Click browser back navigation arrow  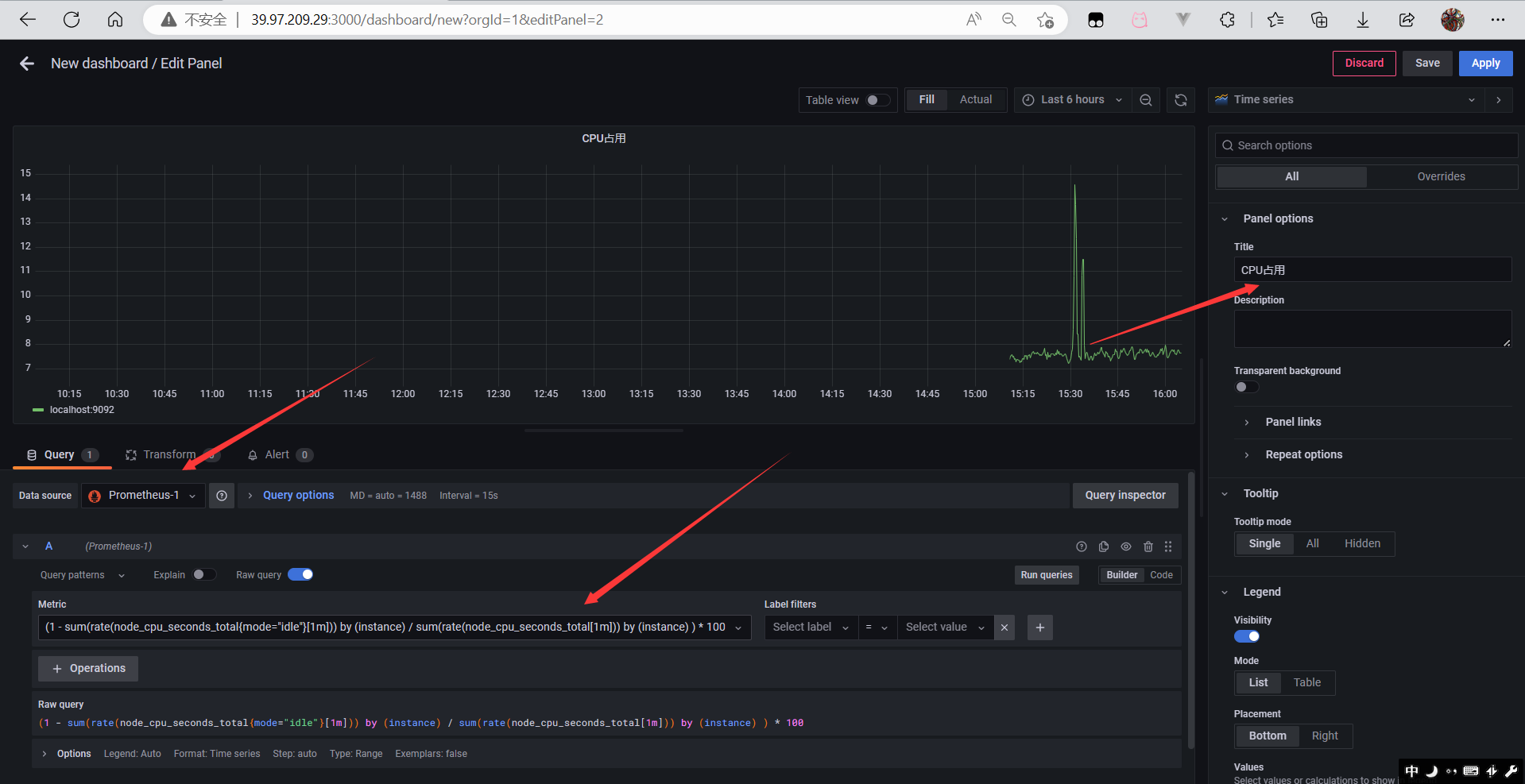click(x=28, y=20)
